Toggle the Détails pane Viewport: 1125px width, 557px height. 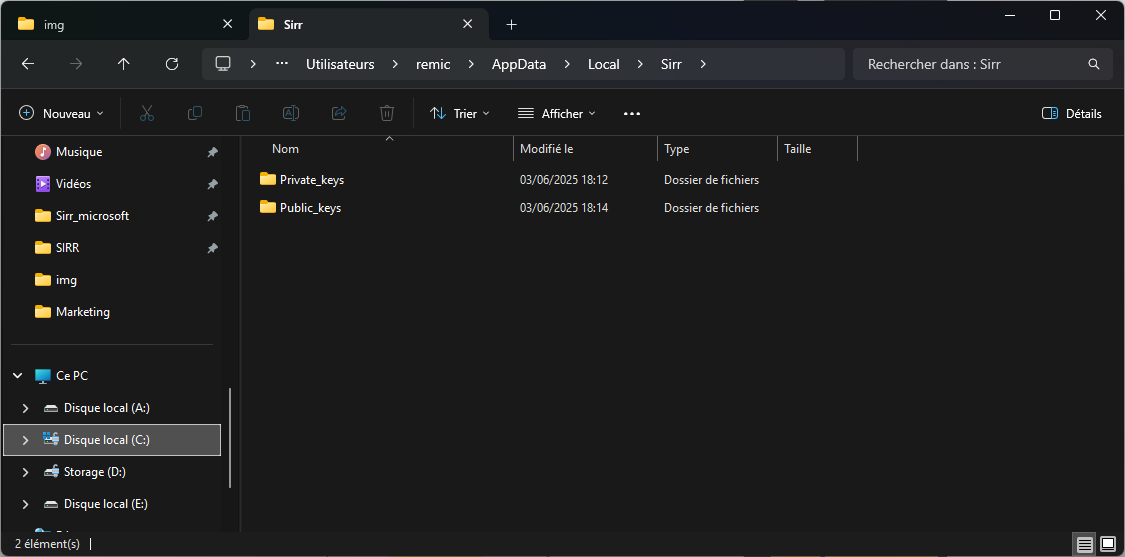pyautogui.click(x=1072, y=113)
